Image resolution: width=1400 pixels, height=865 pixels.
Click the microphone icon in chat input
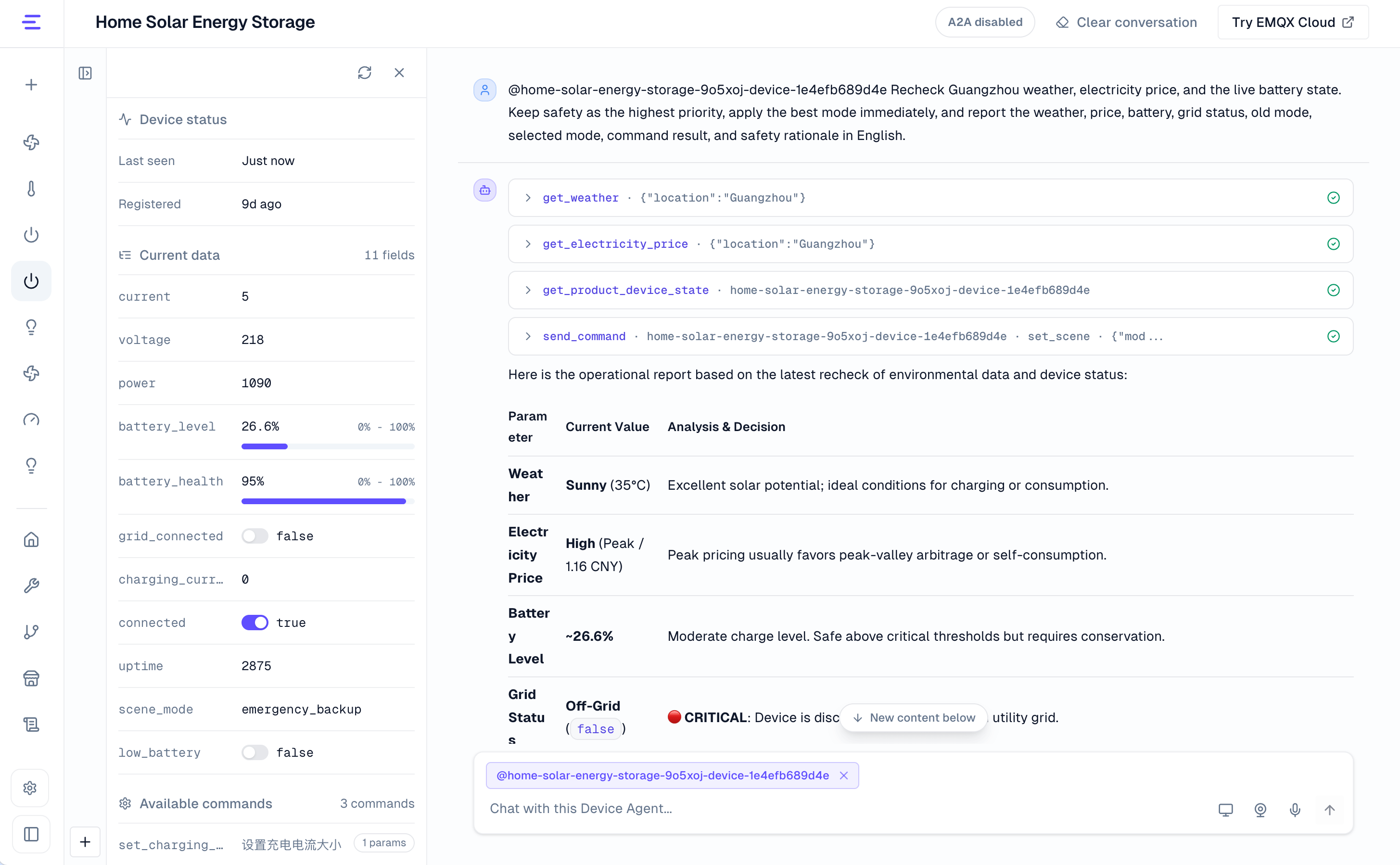pos(1295,810)
